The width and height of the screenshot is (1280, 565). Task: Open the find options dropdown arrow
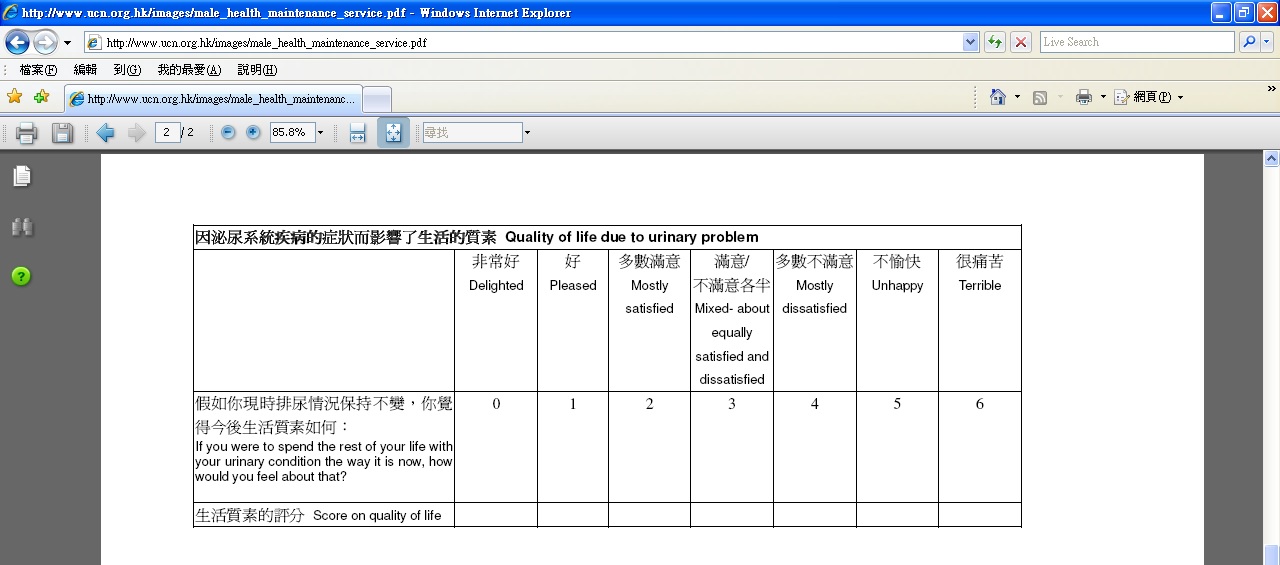(527, 132)
